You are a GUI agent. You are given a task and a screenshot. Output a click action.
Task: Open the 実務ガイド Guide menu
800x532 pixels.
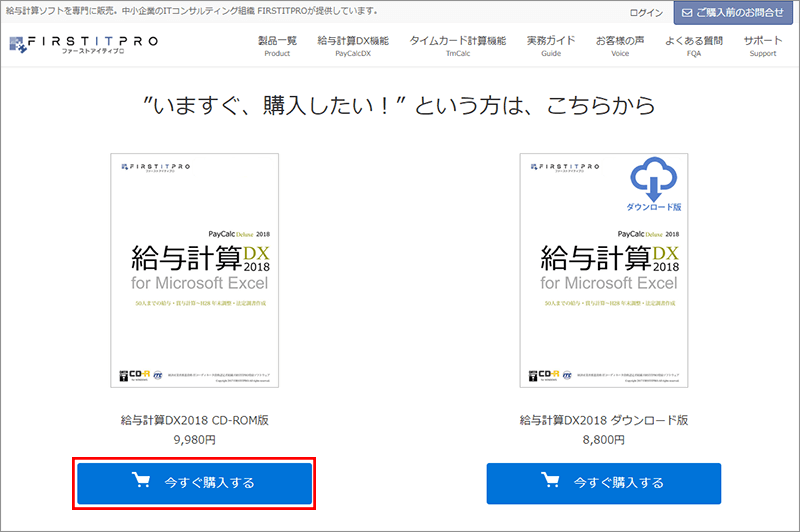551,46
